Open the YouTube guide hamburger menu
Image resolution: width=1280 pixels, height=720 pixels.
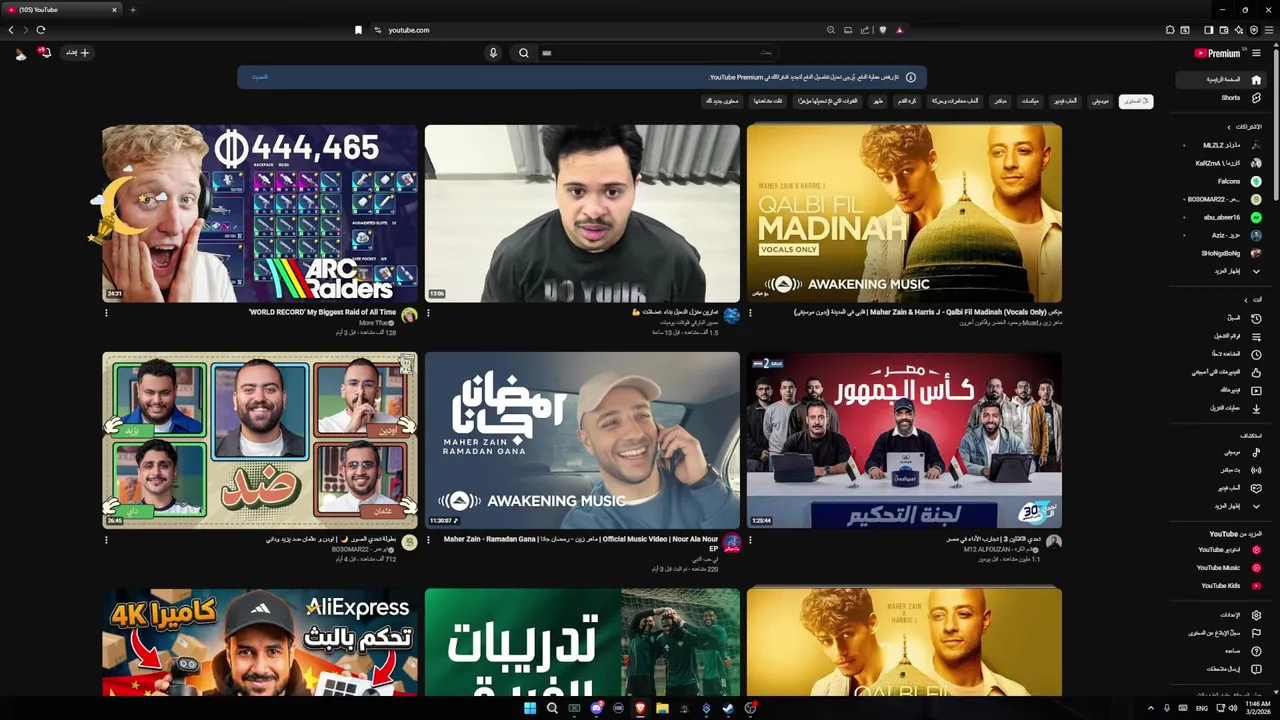1257,53
